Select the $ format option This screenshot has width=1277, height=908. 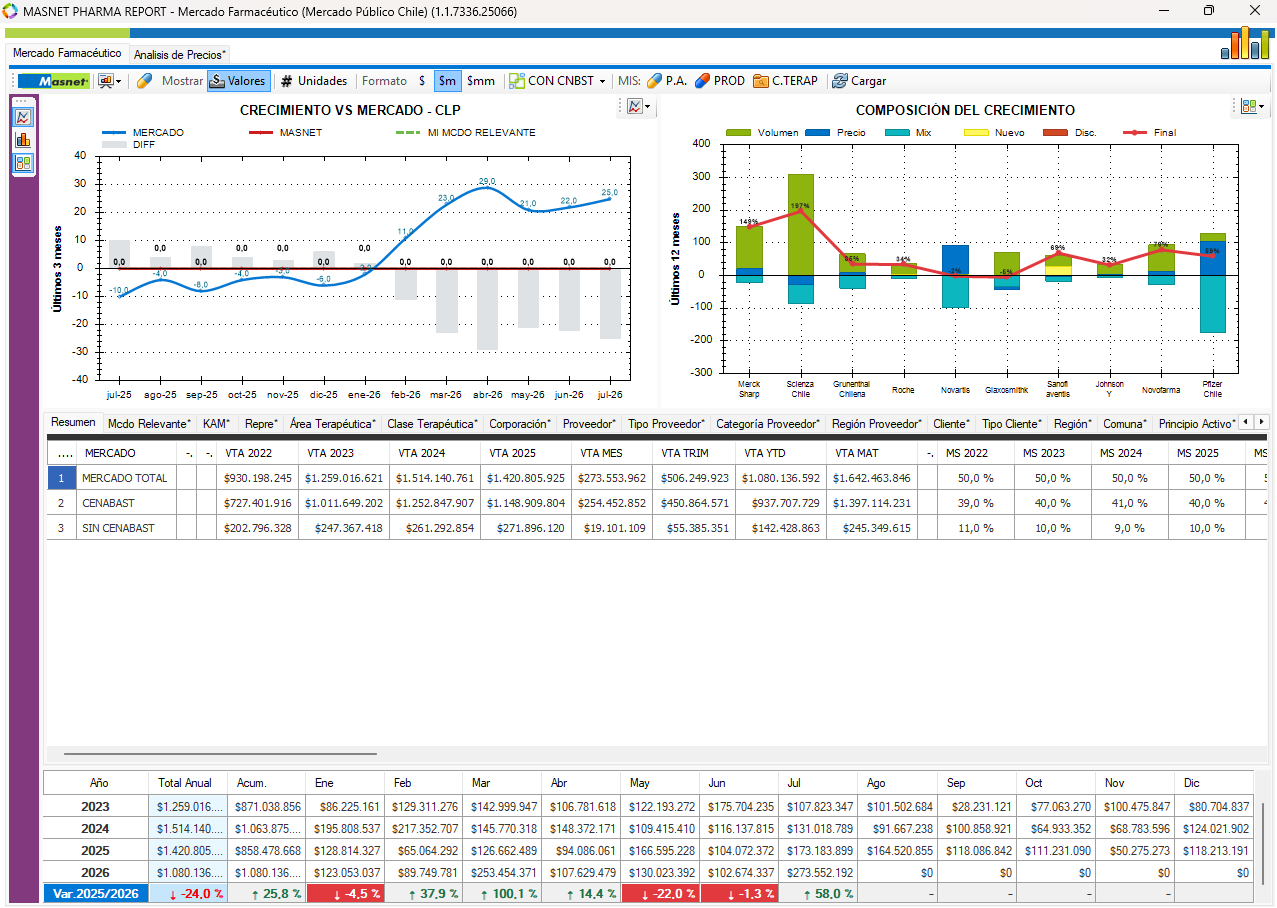(422, 81)
